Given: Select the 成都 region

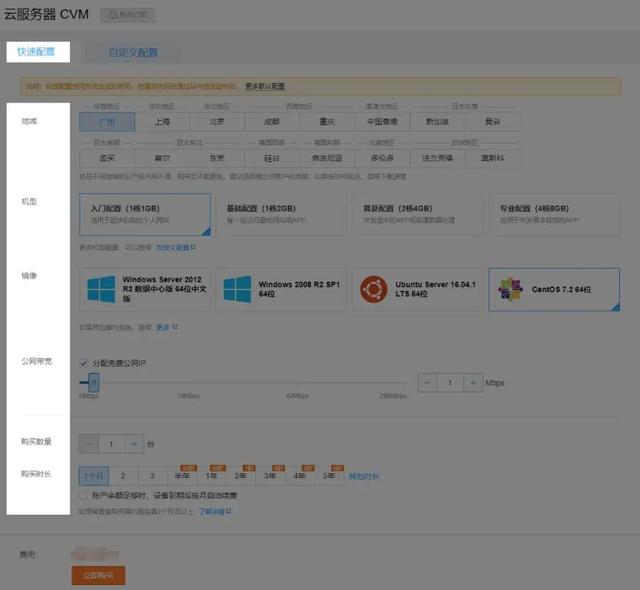Looking at the screenshot, I should point(272,122).
